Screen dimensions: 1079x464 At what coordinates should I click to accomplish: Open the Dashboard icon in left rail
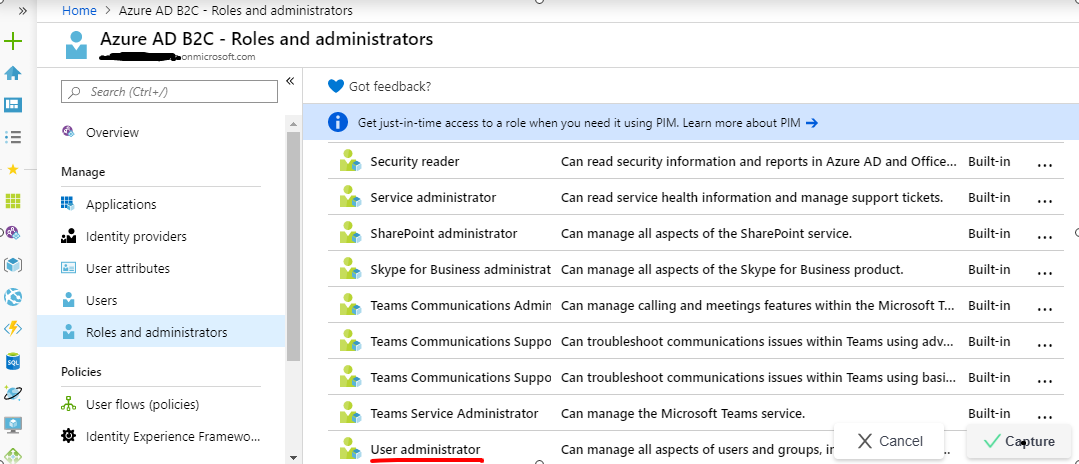click(13, 105)
